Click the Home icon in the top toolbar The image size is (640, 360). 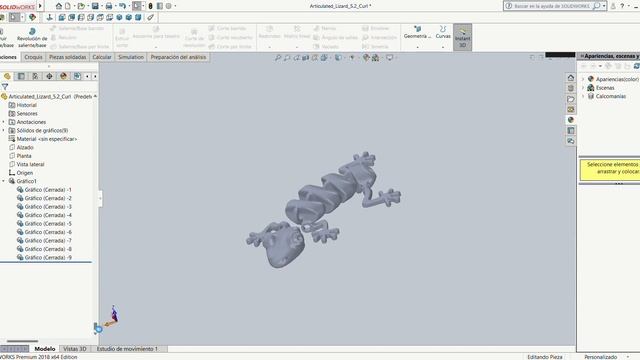coord(59,6)
